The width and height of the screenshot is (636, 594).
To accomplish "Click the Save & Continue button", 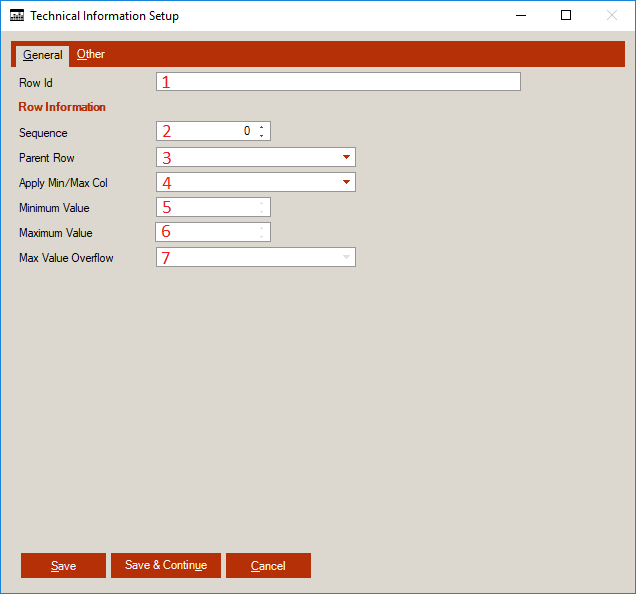I will coord(165,566).
